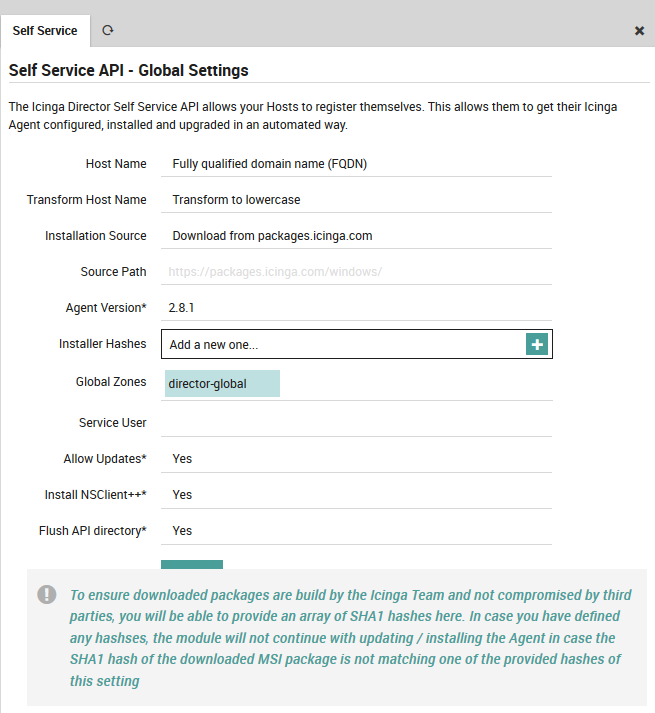Toggle the Flush API directory setting

pyautogui.click(x=356, y=531)
